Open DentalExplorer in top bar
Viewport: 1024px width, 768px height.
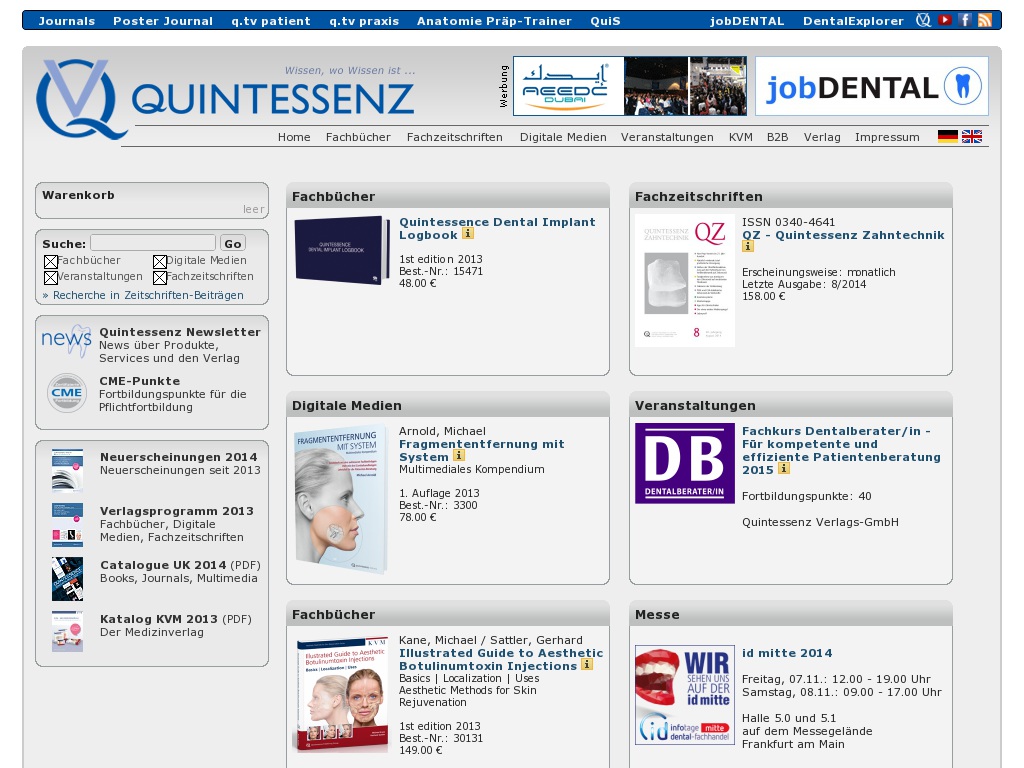854,21
